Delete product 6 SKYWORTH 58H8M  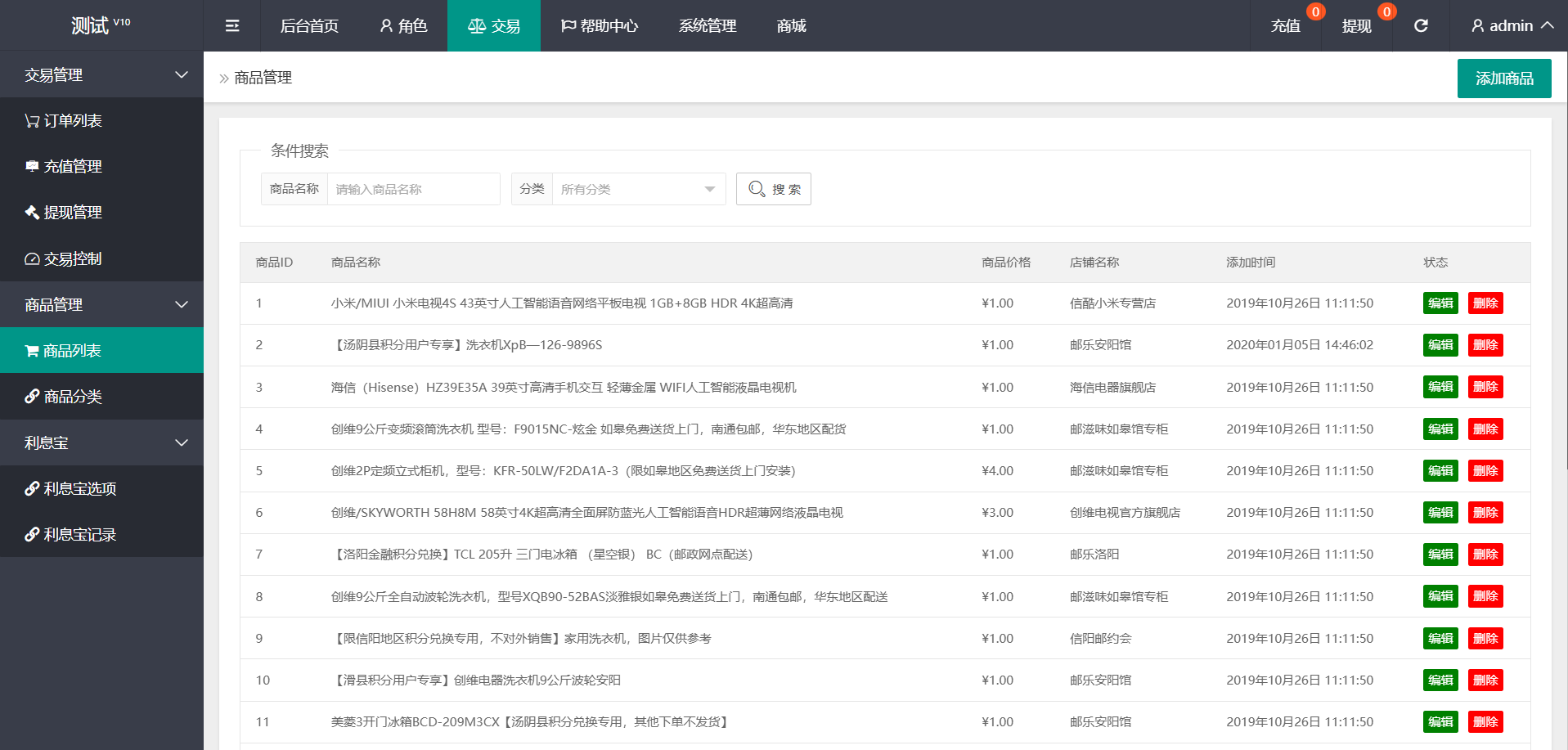pyautogui.click(x=1485, y=513)
